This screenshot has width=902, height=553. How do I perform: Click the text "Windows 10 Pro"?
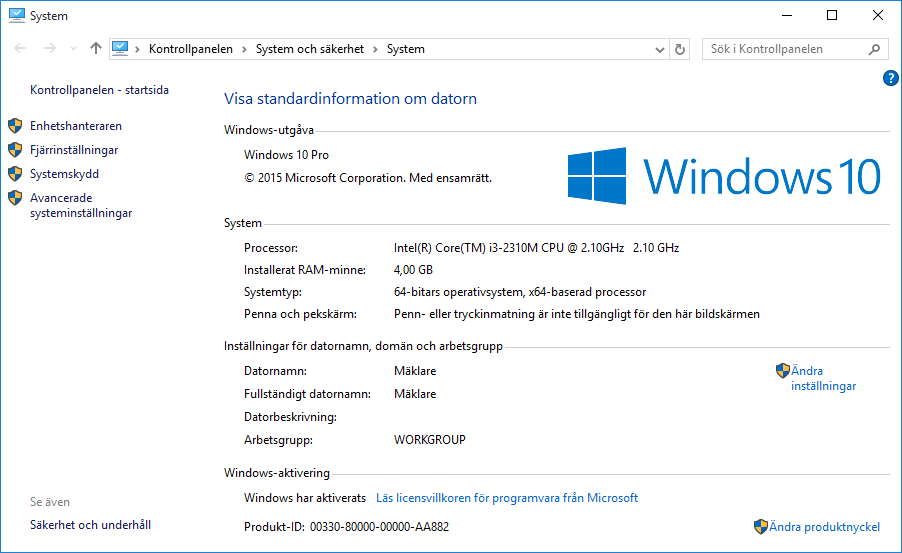click(x=286, y=155)
